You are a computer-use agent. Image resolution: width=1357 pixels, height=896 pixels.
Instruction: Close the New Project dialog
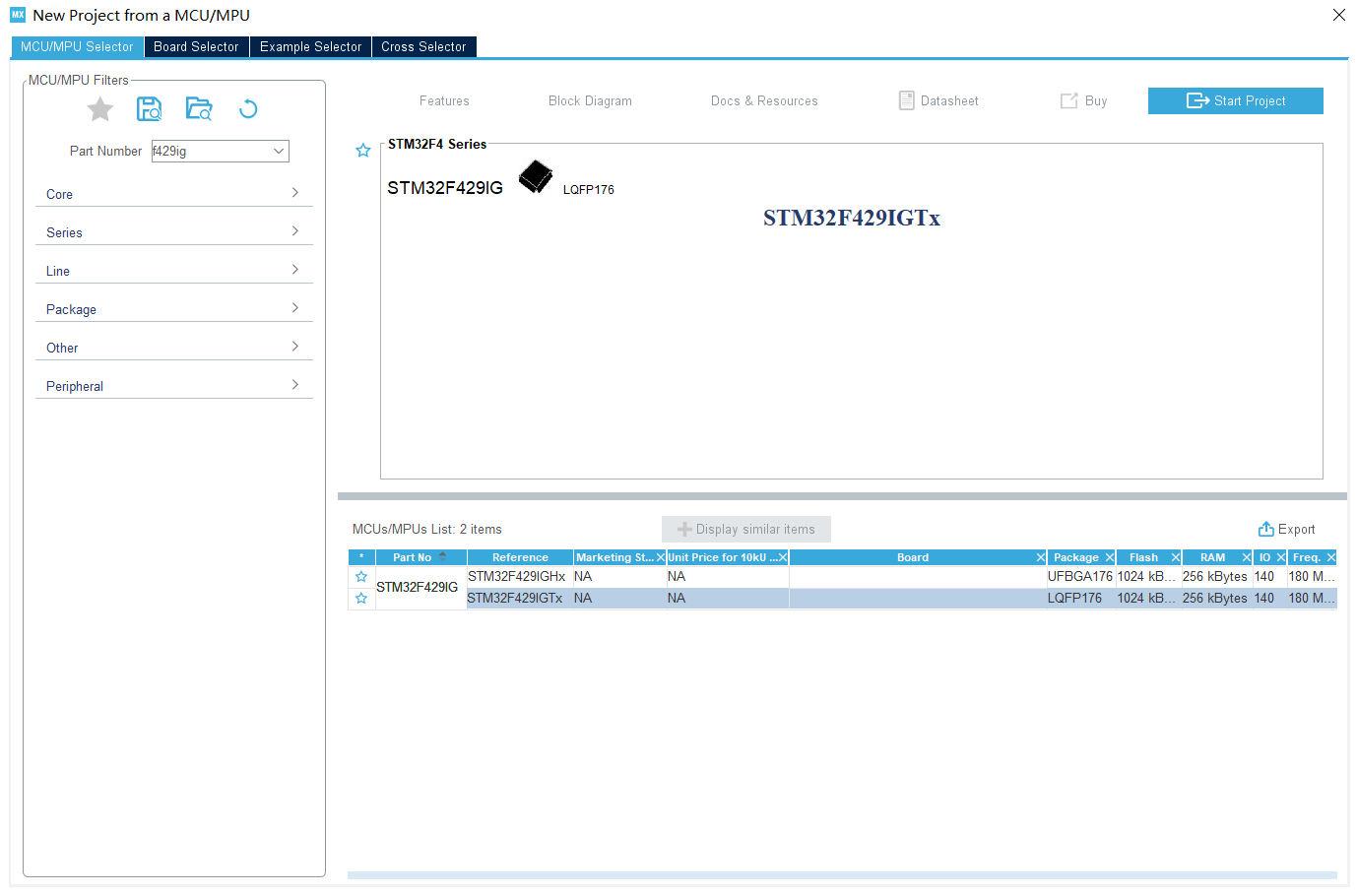click(x=1338, y=15)
